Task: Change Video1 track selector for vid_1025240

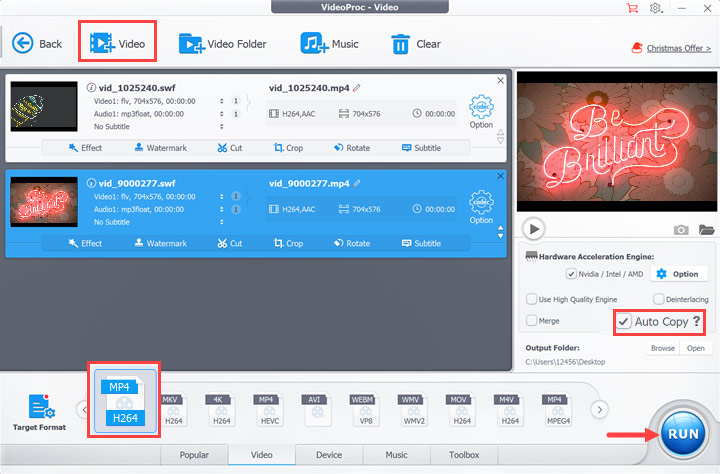Action: coord(222,101)
